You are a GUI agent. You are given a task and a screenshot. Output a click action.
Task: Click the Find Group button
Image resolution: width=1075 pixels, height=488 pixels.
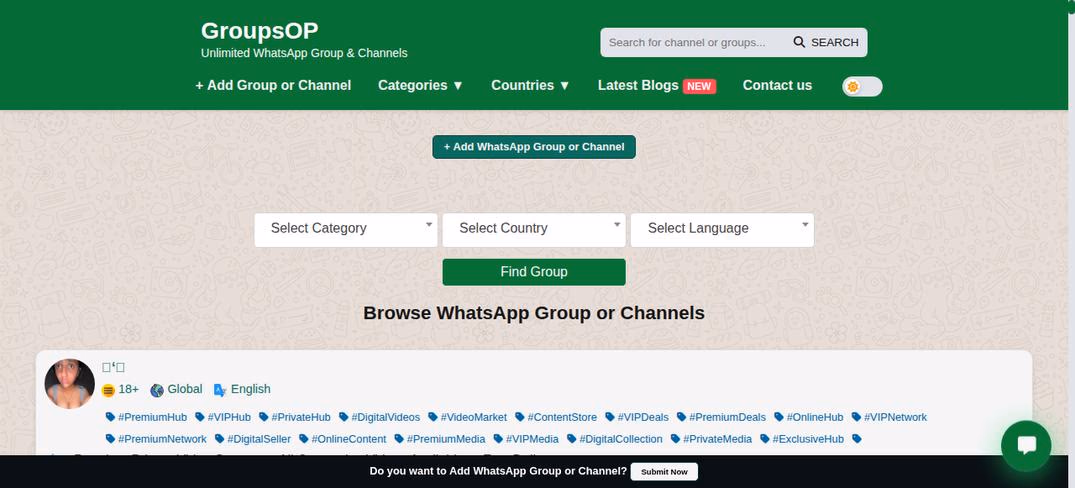pyautogui.click(x=534, y=272)
